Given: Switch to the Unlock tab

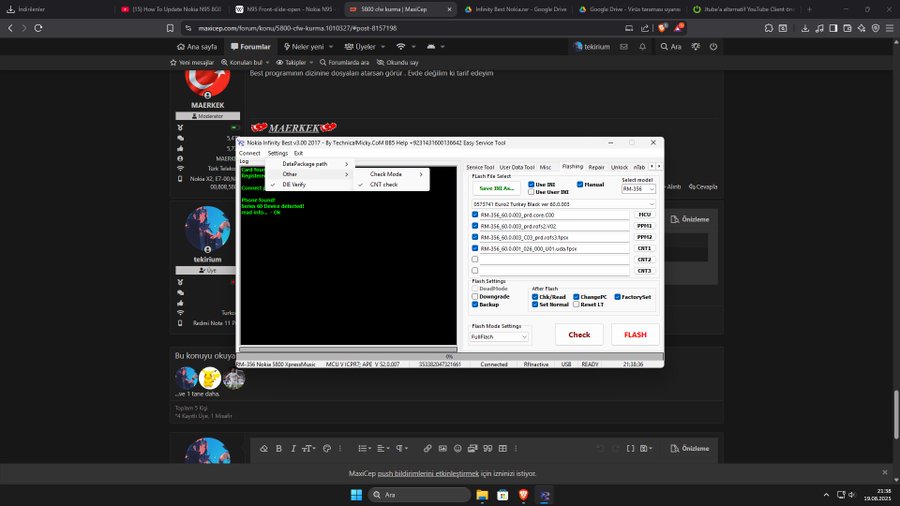Looking at the screenshot, I should coord(619,167).
